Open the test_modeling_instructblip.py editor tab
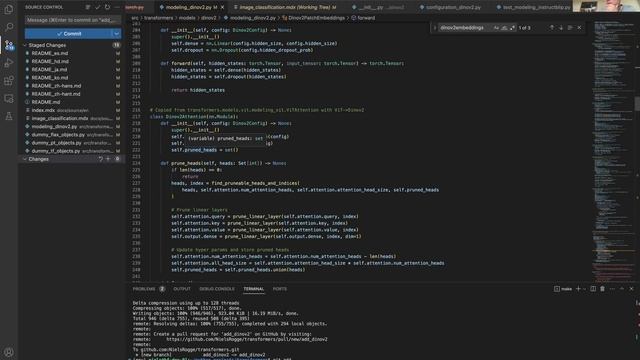The width and height of the screenshot is (640, 360). [533, 7]
